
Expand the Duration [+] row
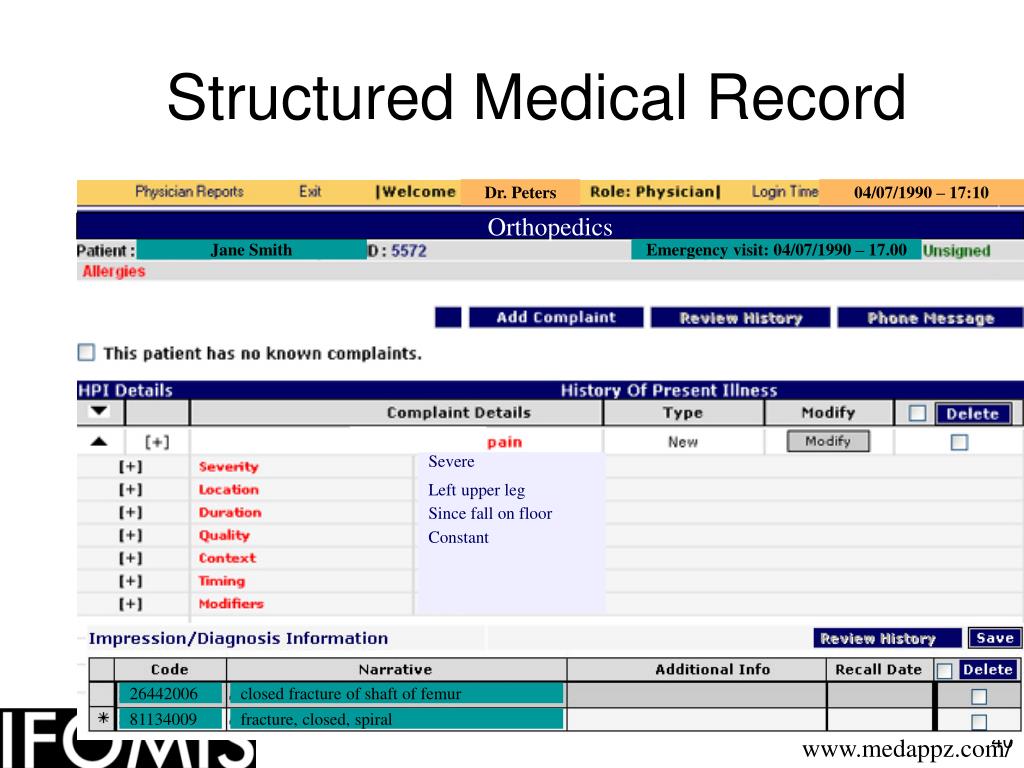(x=131, y=512)
